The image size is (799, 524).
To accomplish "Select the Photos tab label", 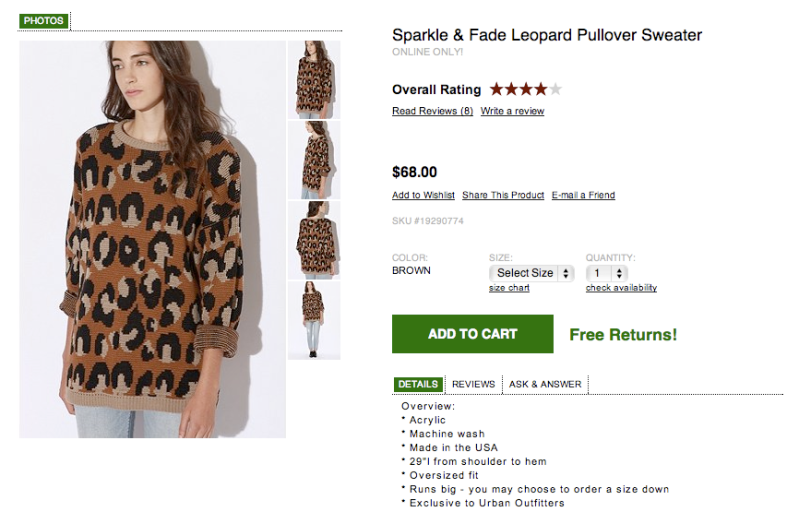I will point(43,21).
